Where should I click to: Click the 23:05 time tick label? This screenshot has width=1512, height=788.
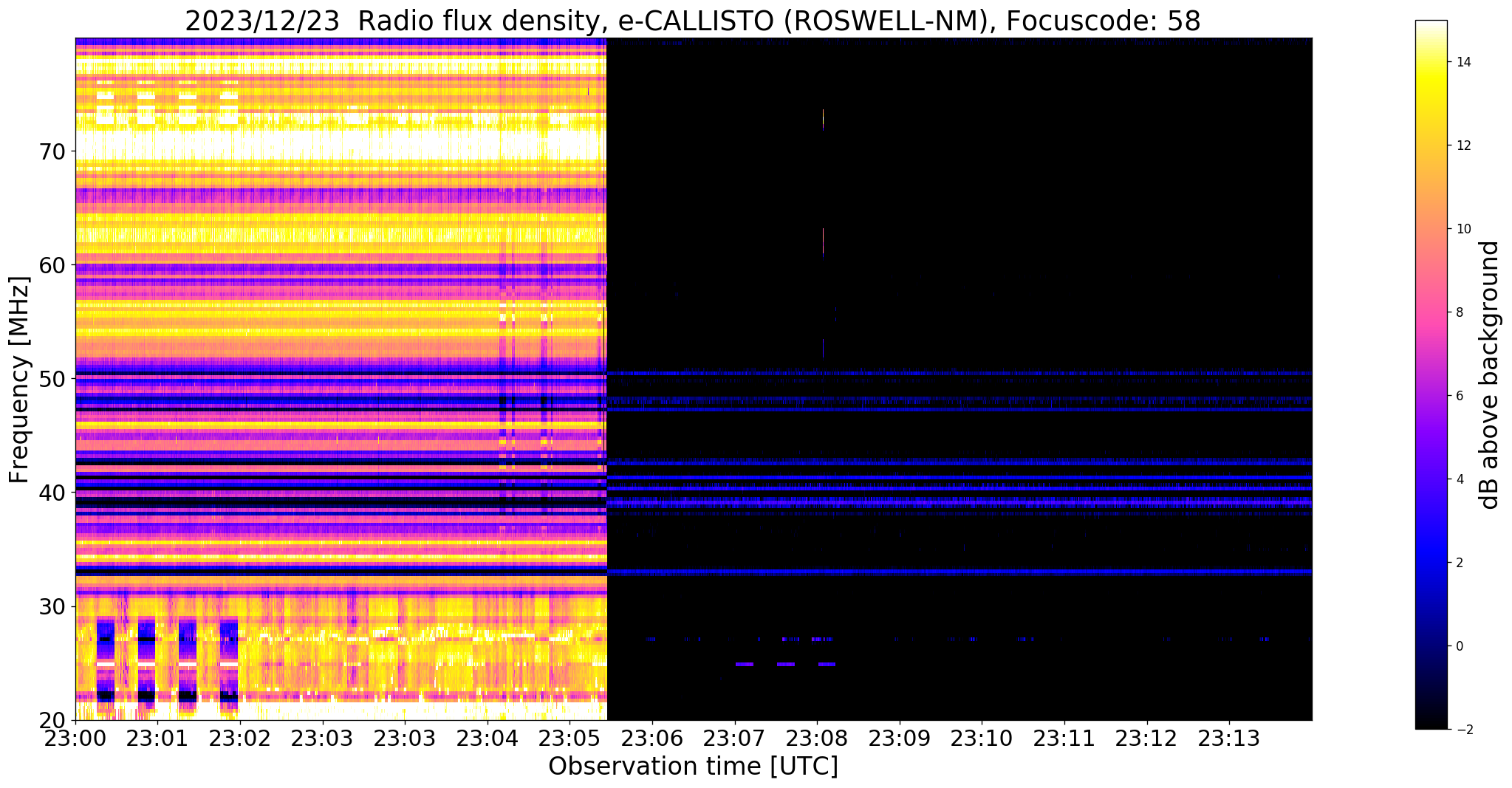point(569,739)
